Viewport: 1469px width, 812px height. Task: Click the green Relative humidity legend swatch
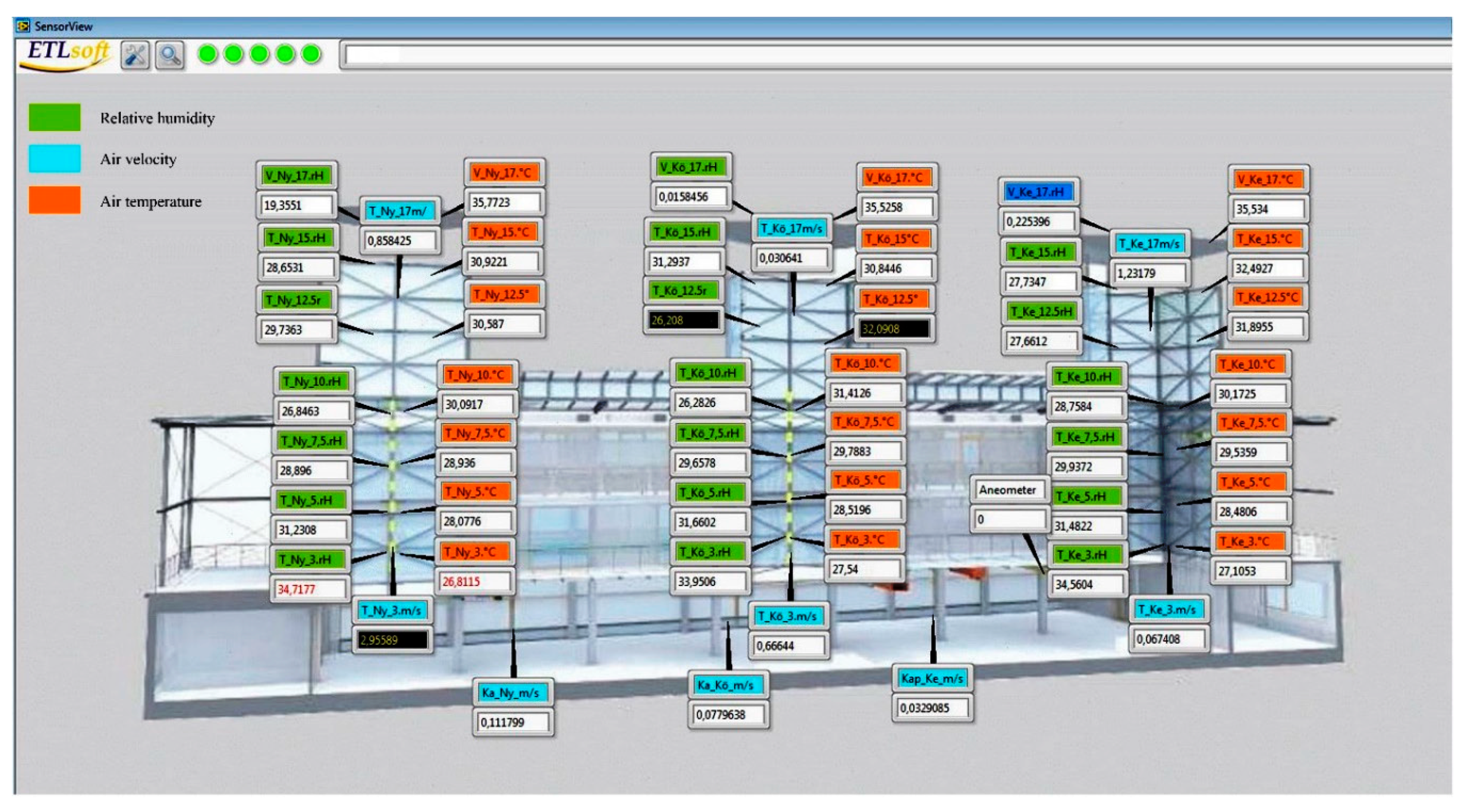click(x=55, y=117)
